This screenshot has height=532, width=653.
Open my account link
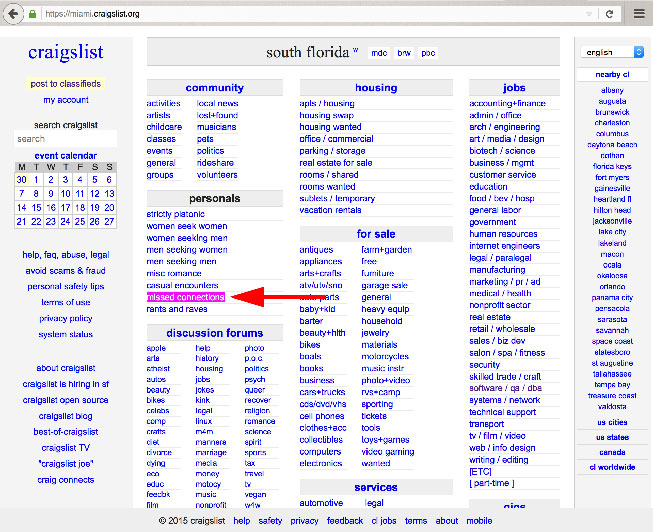point(66,100)
